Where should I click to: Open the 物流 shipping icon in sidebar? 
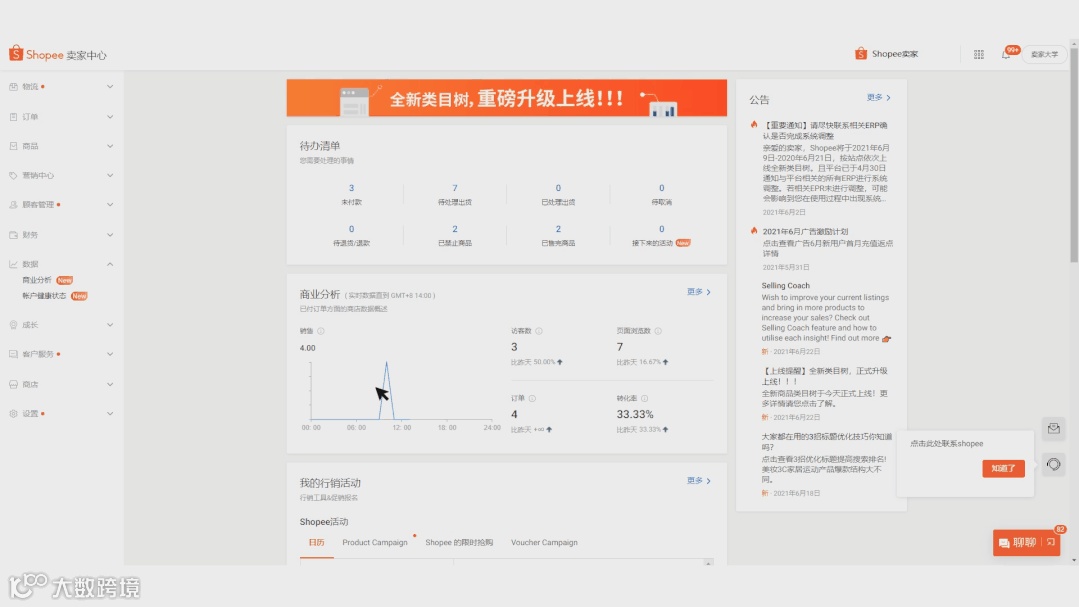coord(13,87)
